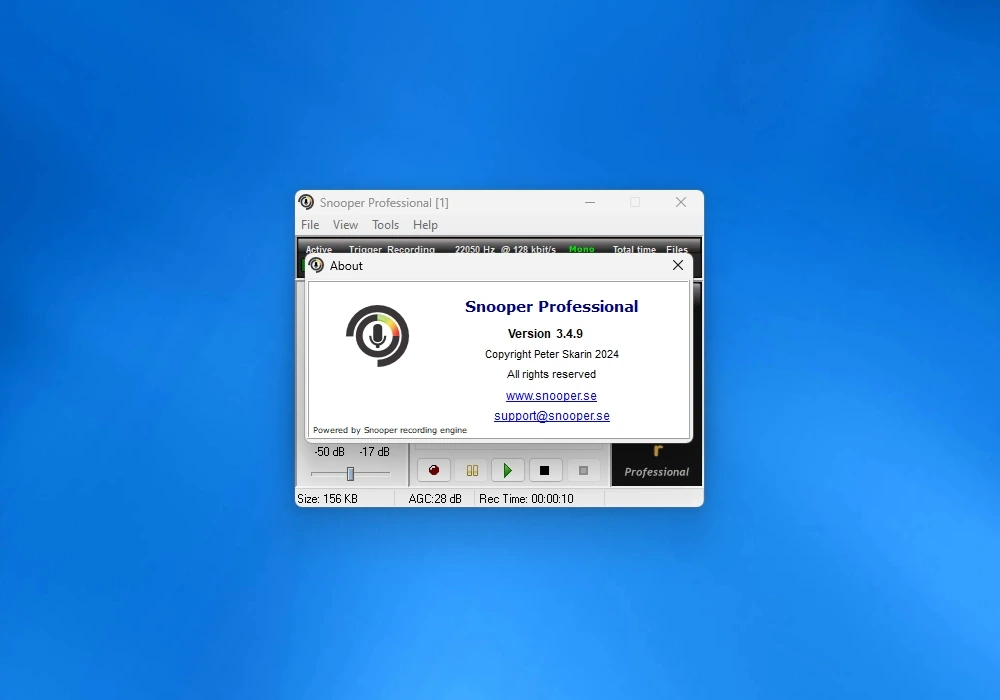
Task: Click the Trigger Recording header label
Action: pos(392,249)
